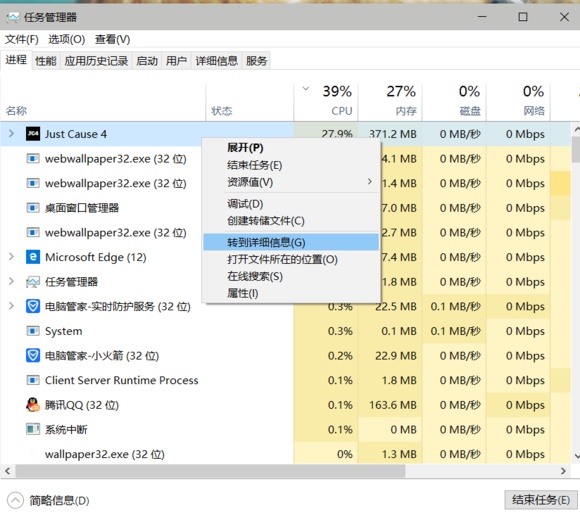
Task: Sort by the 状态 column header
Action: point(250,102)
